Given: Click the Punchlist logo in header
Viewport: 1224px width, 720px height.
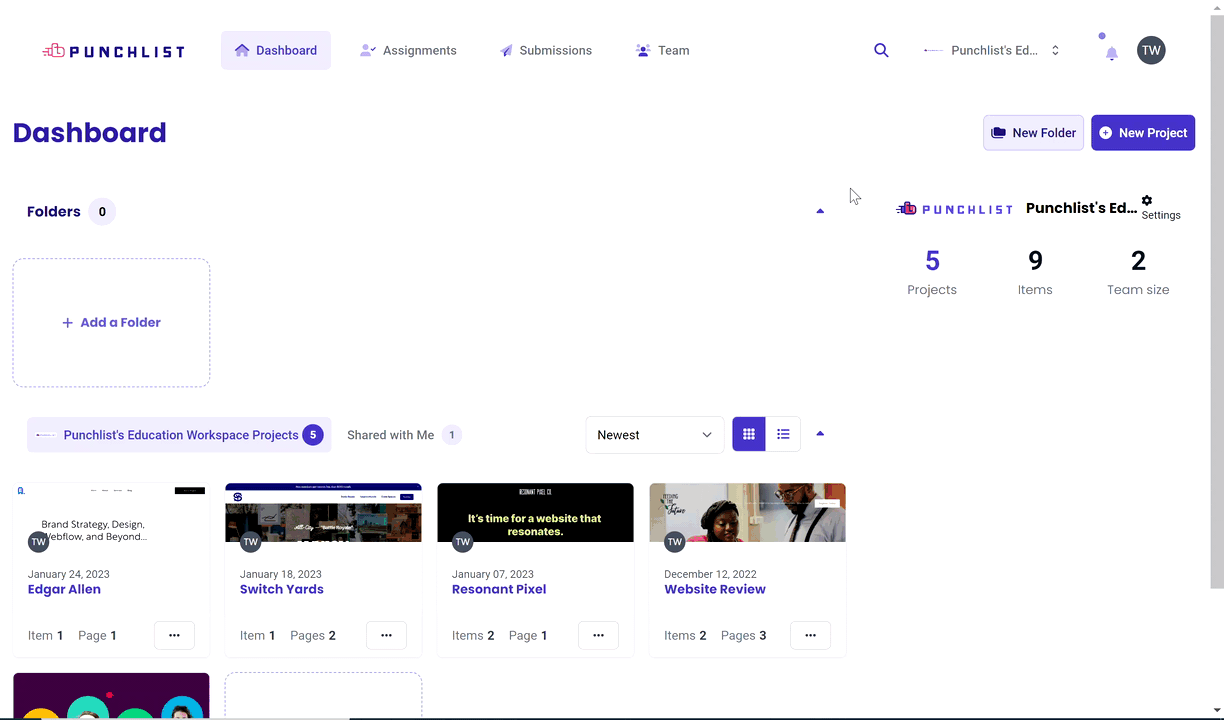Looking at the screenshot, I should [x=113, y=50].
